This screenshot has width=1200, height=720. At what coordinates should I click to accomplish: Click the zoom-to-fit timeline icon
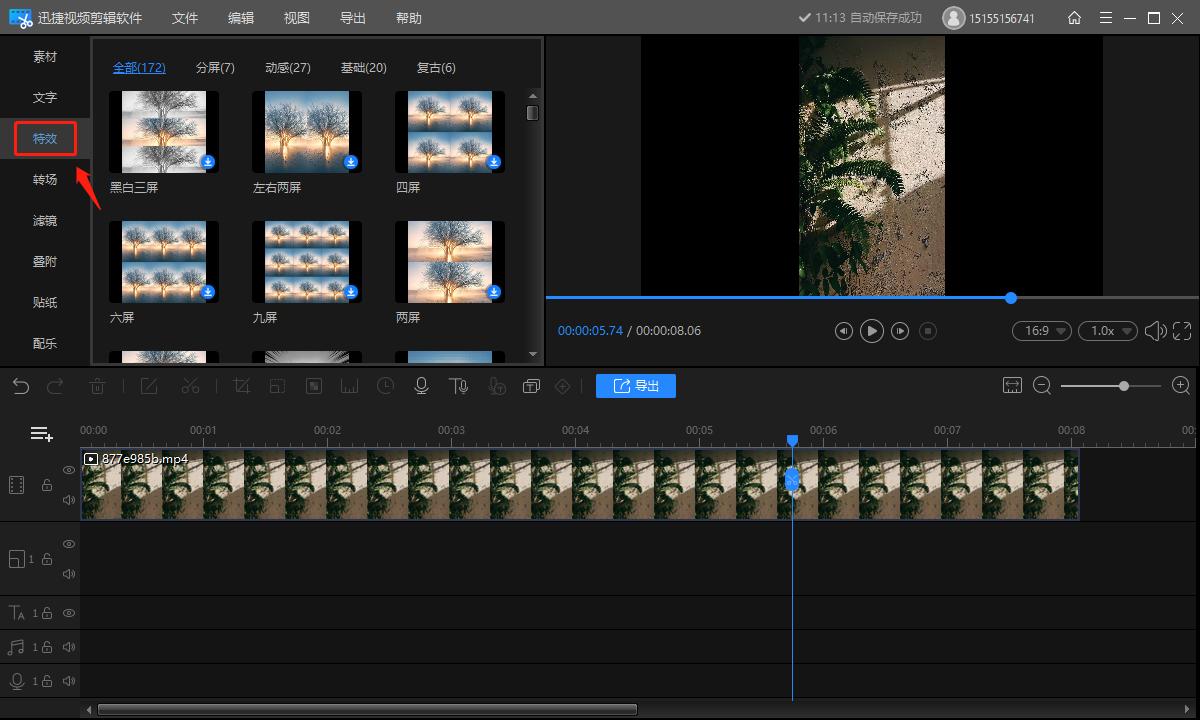[1012, 386]
